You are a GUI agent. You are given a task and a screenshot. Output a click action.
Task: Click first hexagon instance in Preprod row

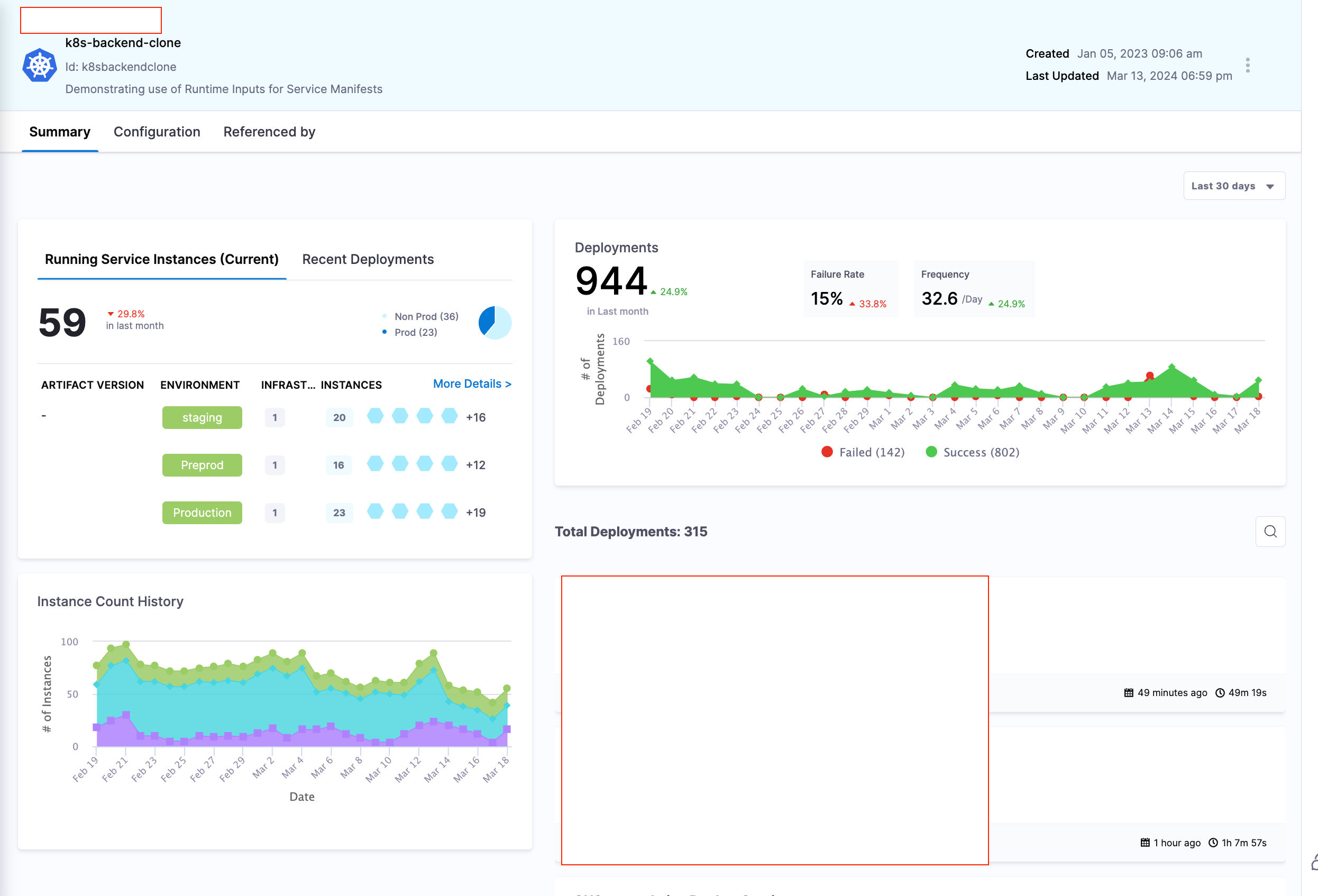375,464
